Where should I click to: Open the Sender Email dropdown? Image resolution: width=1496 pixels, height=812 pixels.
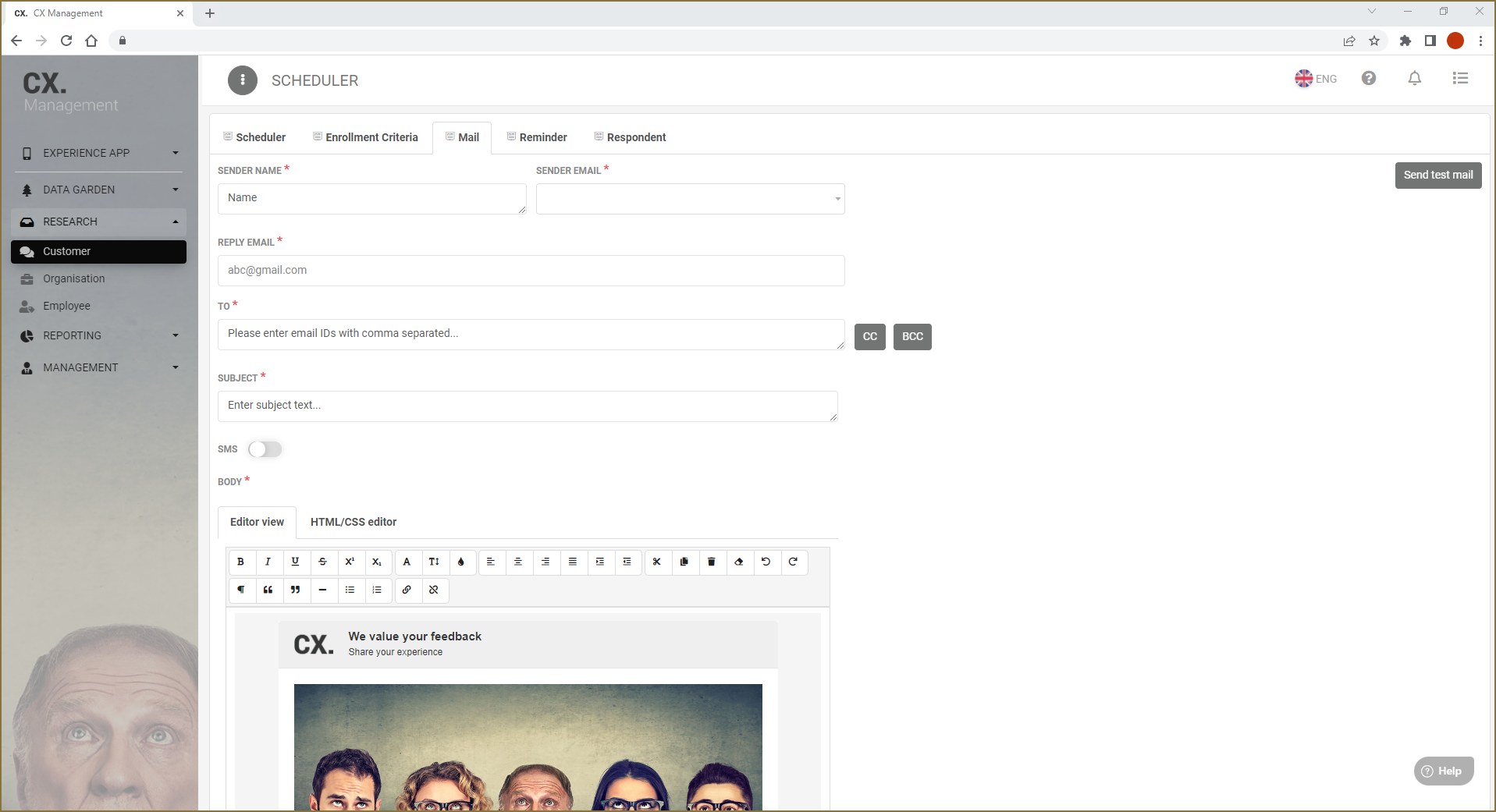coord(690,199)
